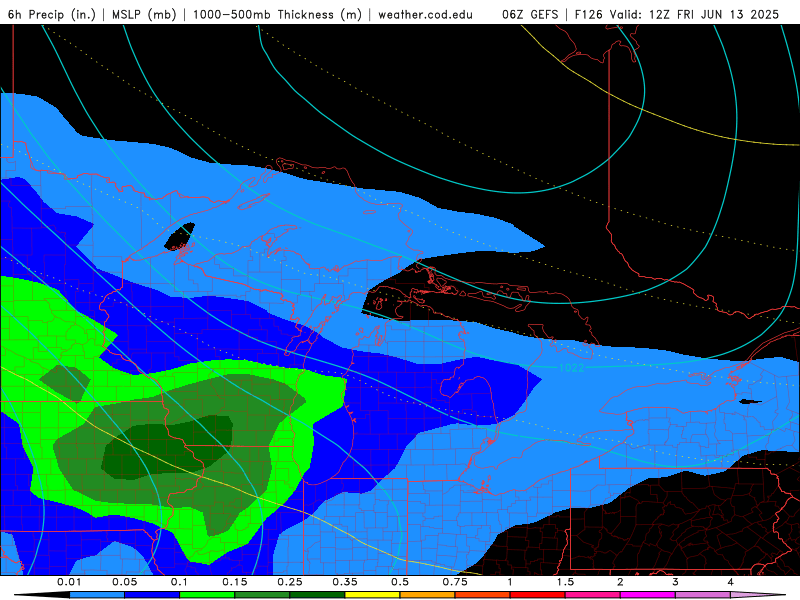This screenshot has width=800, height=600.
Task: Click the 0.5 legend value
Action: pyautogui.click(x=400, y=582)
